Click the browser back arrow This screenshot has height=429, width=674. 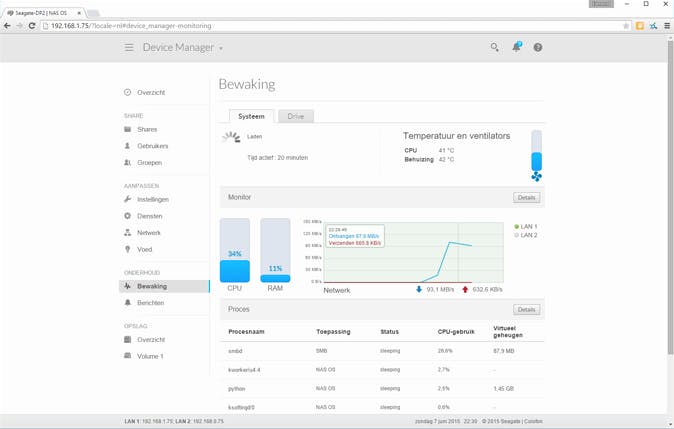(7, 26)
